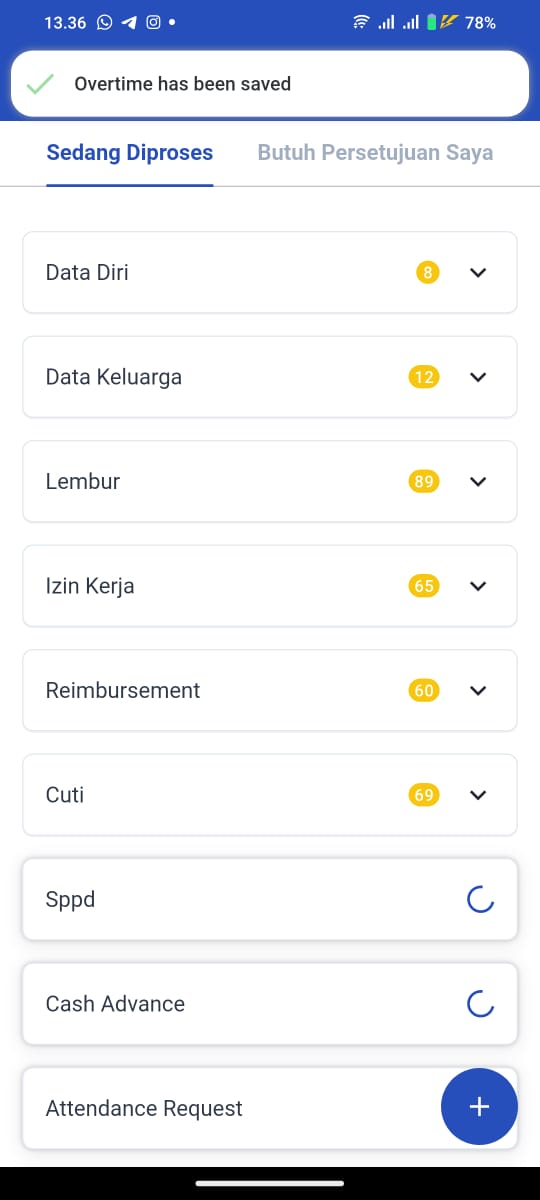
Task: Expand the Lembur section chevron
Action: [478, 481]
